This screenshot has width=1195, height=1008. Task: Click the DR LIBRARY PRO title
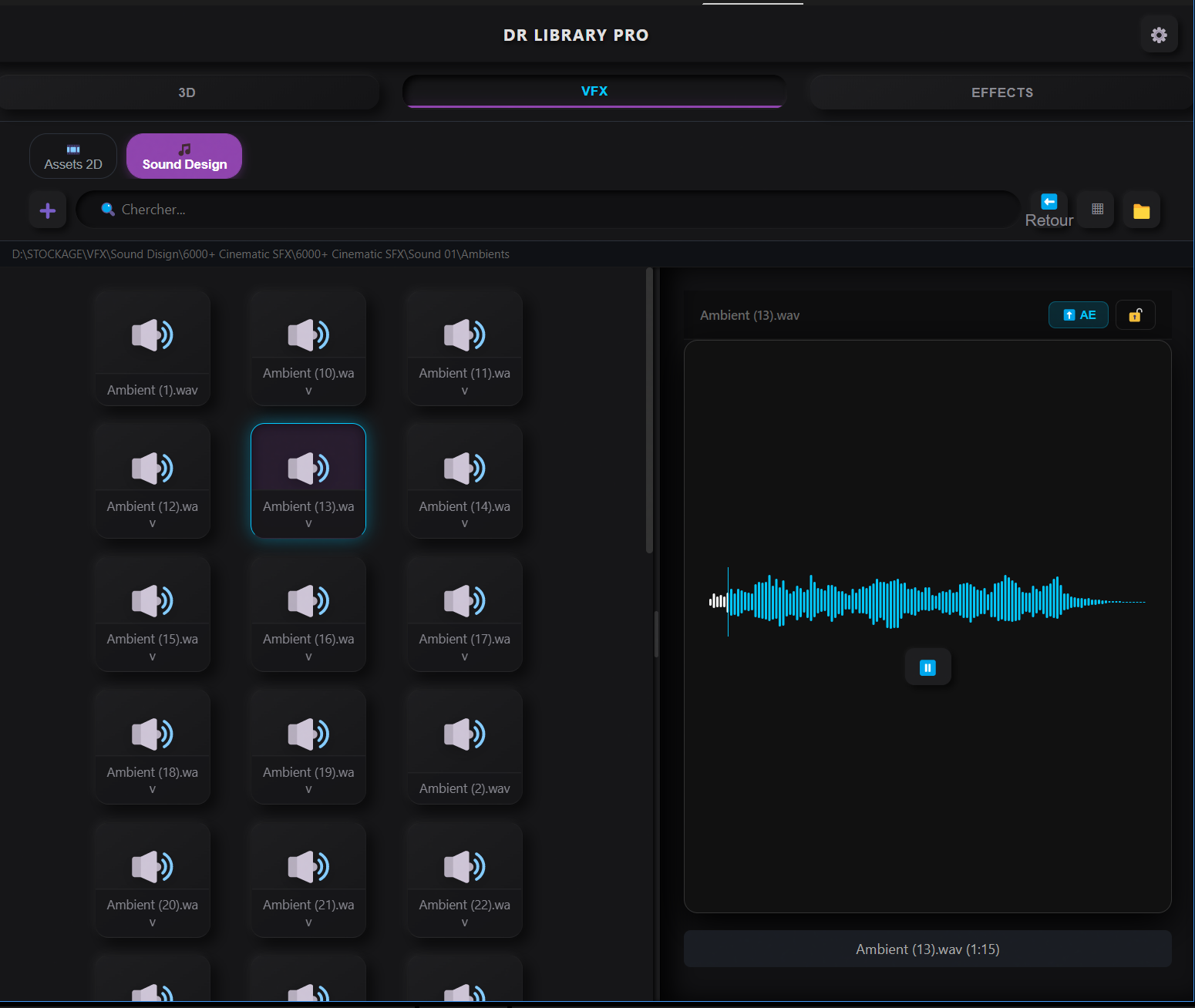576,35
